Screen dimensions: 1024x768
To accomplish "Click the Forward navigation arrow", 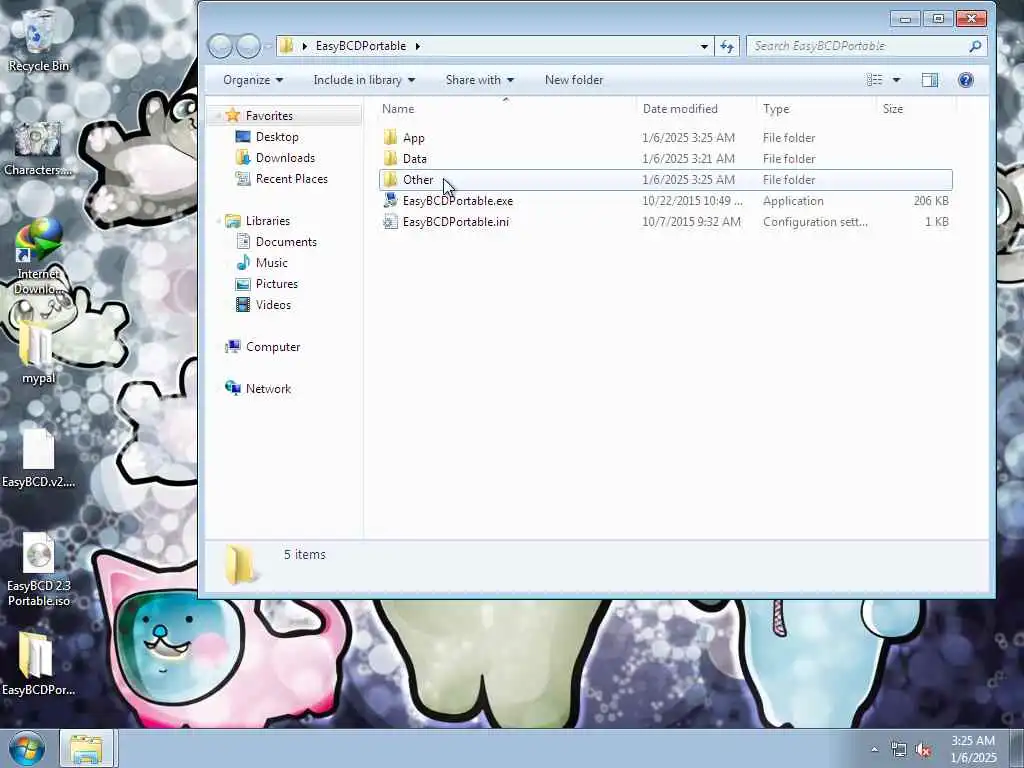I will pos(248,46).
